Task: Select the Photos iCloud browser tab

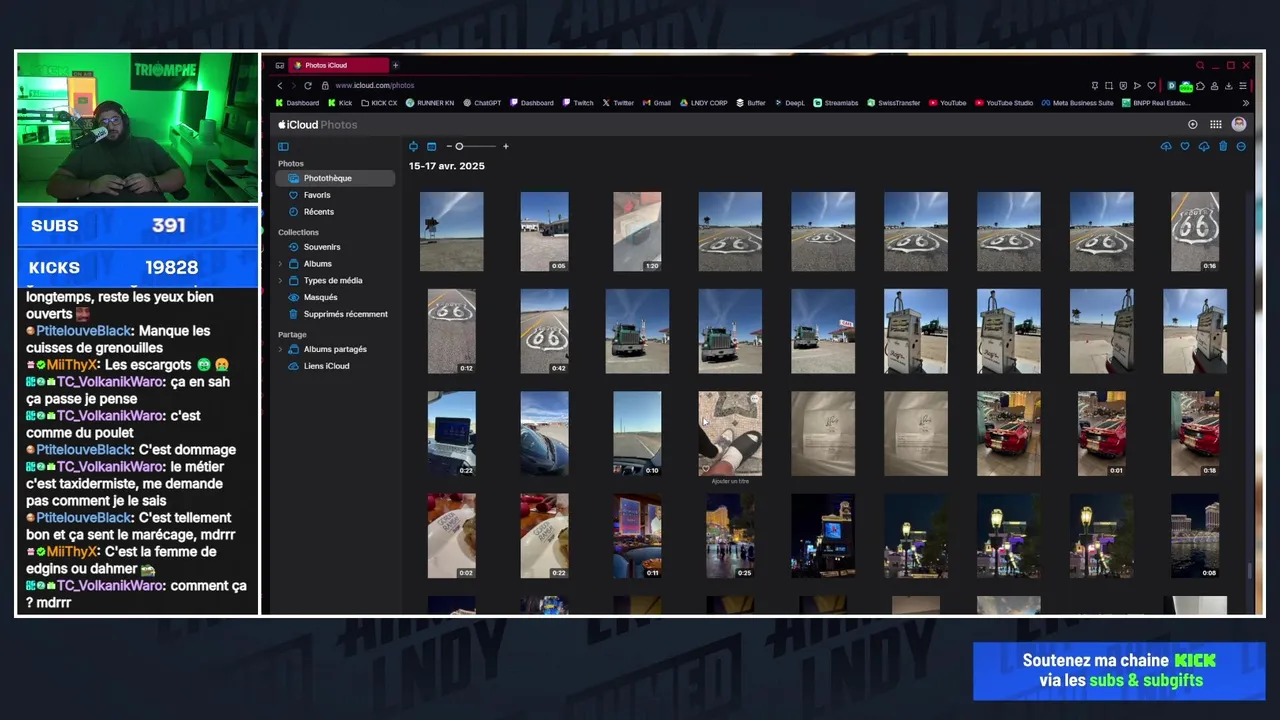Action: pos(338,65)
